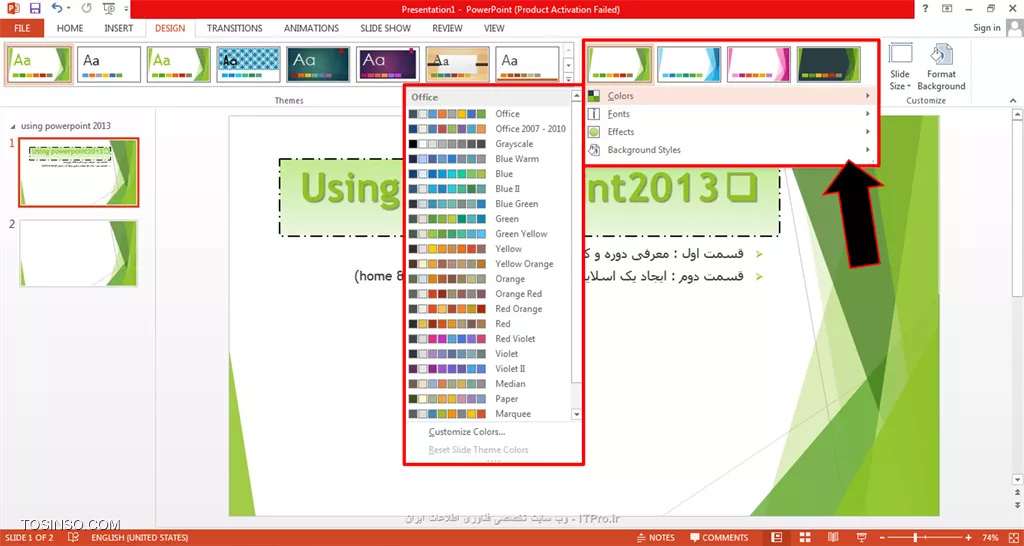
Task: Switch to Normal view icon
Action: tap(776, 538)
